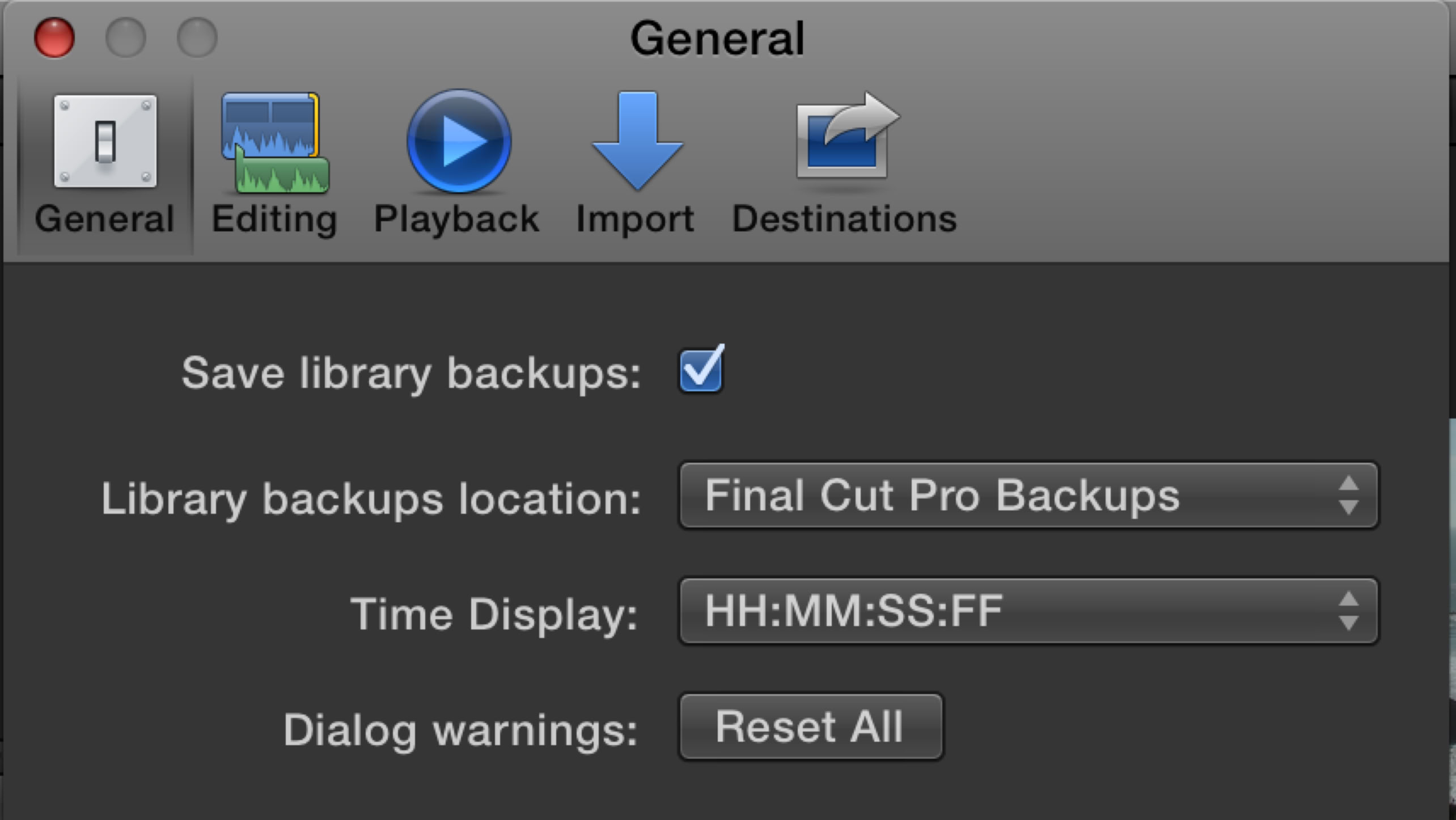Click the blue Playback play icon
Image resolution: width=1456 pixels, height=820 pixels.
pyautogui.click(x=459, y=141)
